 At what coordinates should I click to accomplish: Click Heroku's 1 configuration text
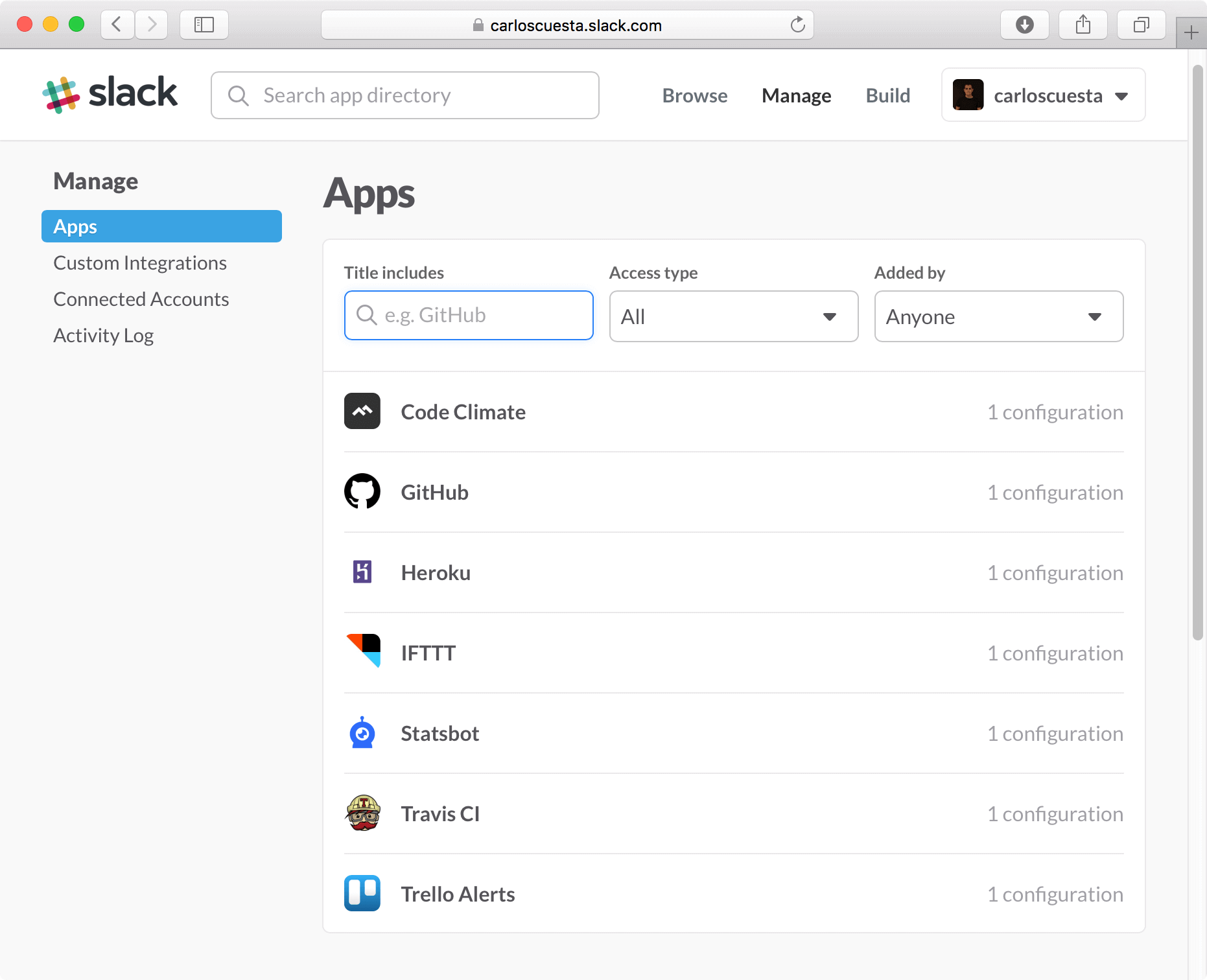[x=1055, y=573]
